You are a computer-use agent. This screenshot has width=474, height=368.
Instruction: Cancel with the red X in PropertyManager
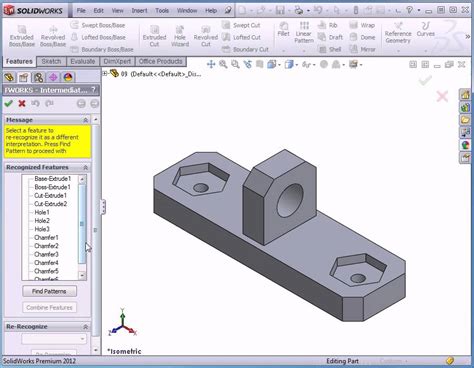coord(22,103)
